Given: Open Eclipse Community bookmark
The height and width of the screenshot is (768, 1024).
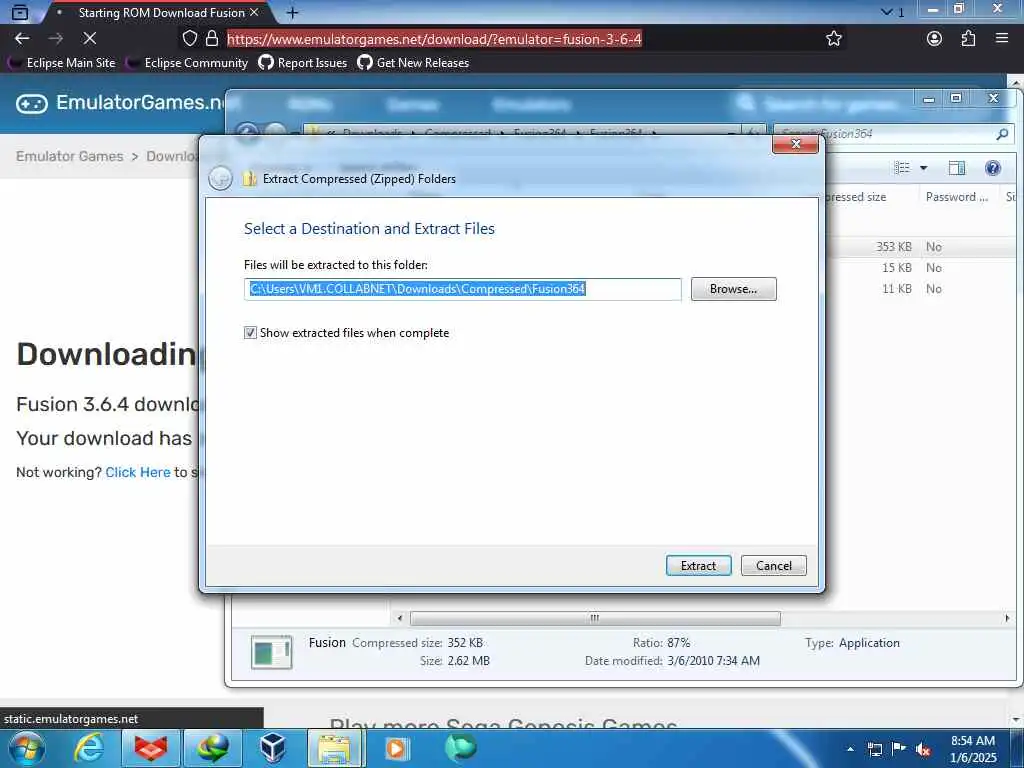Looking at the screenshot, I should [x=187, y=63].
